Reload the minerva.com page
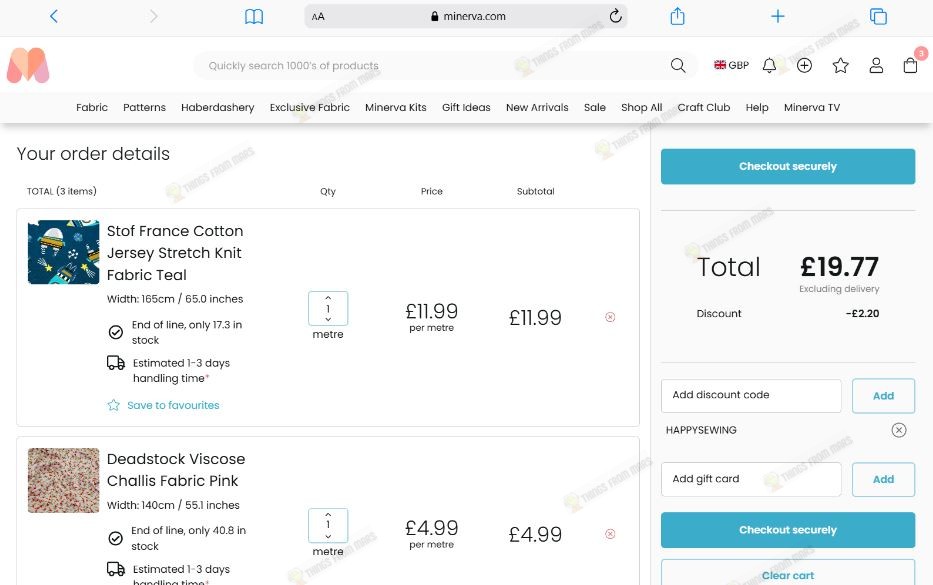Screen dimensions: 933x585 (x=615, y=16)
